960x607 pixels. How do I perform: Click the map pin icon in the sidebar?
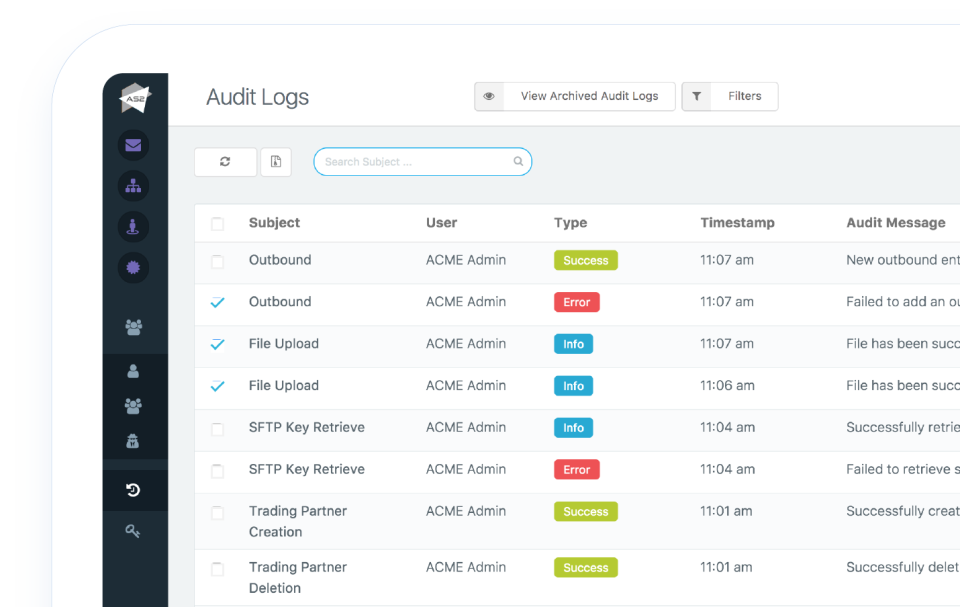pyautogui.click(x=133, y=227)
